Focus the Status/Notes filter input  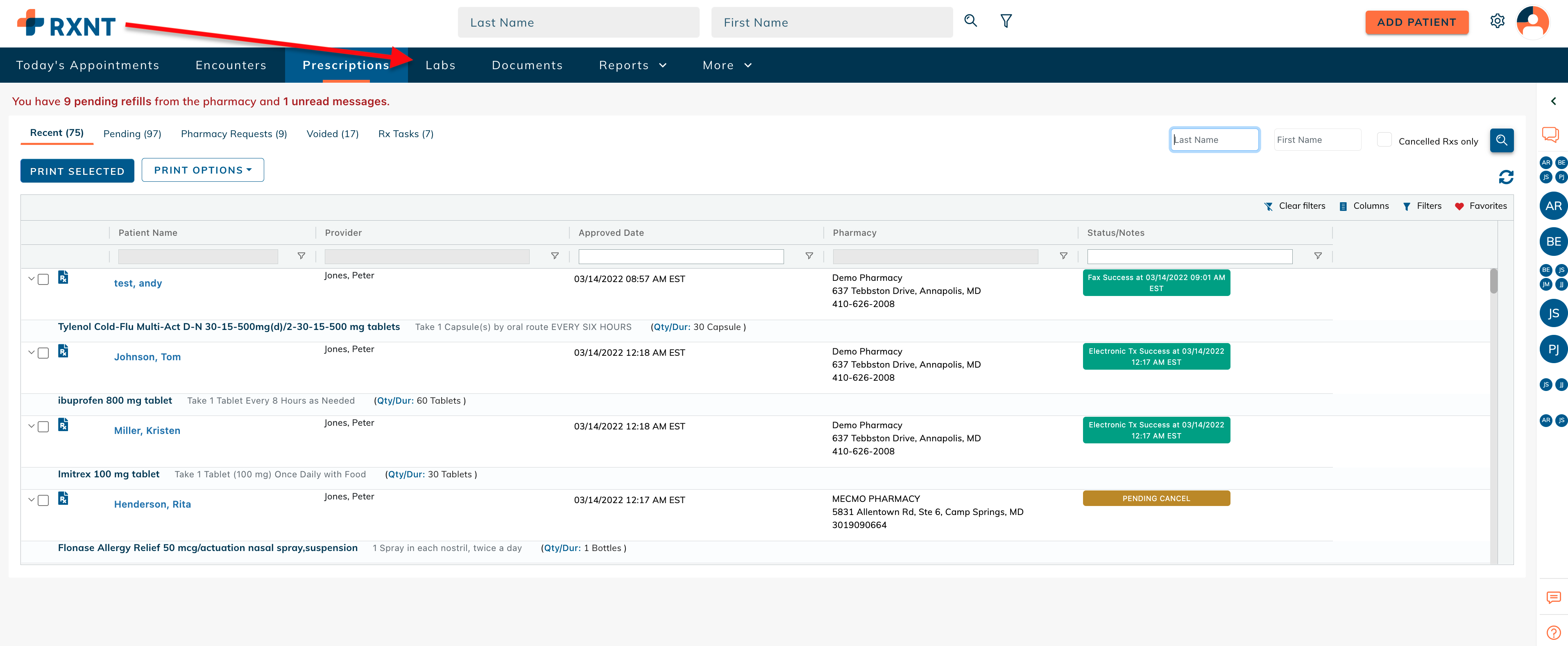1190,257
